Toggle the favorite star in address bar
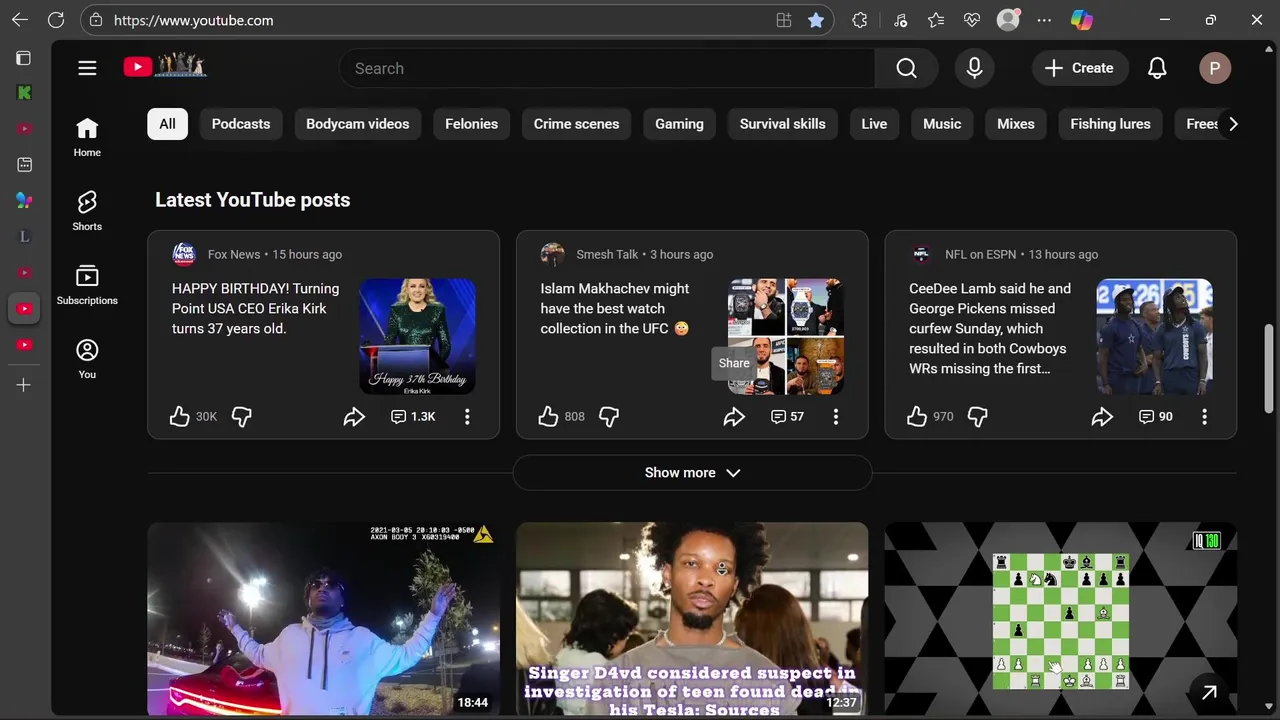Viewport: 1280px width, 720px height. point(816,20)
